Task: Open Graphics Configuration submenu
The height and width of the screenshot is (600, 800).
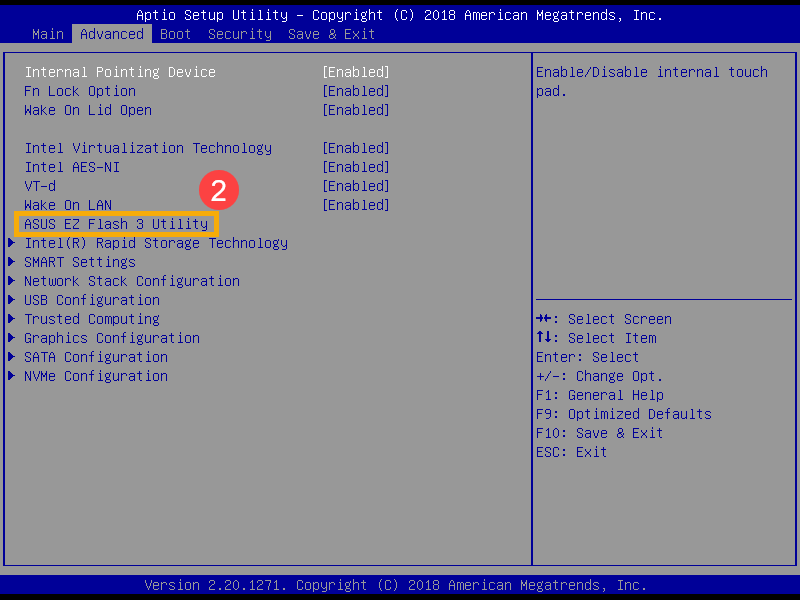Action: tap(112, 338)
